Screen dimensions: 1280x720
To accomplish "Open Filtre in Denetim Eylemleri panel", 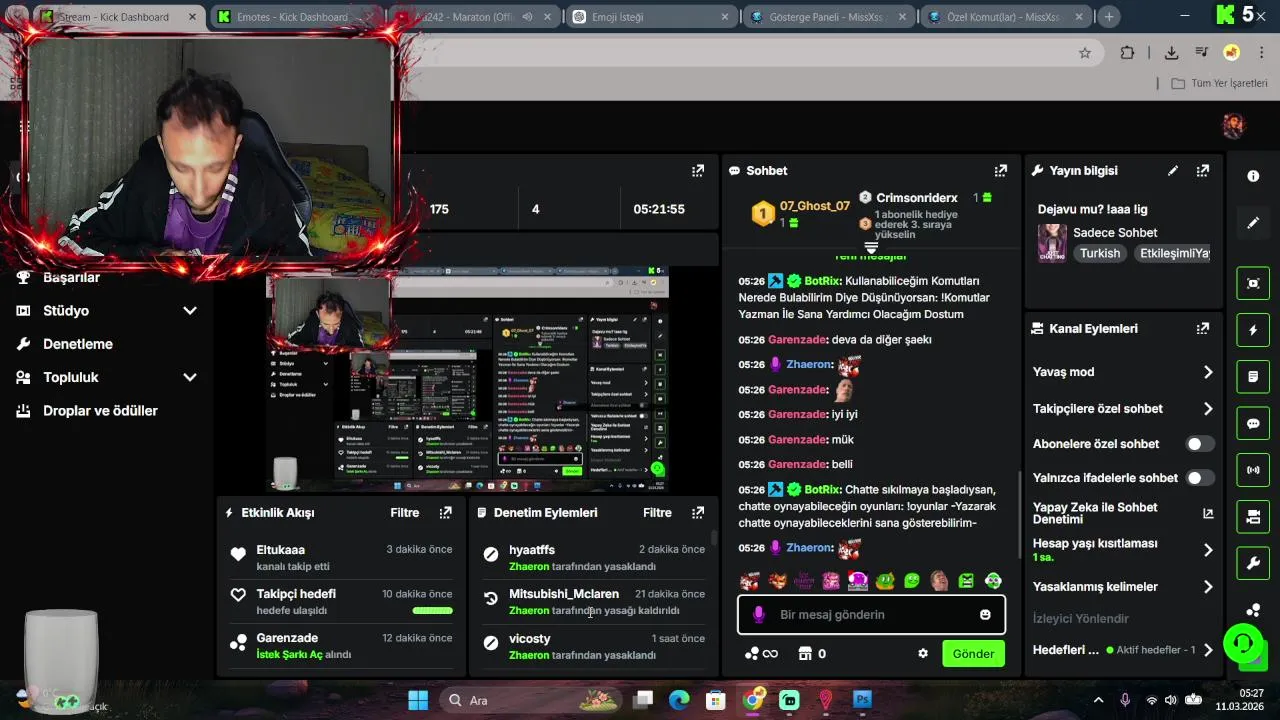I will click(657, 512).
